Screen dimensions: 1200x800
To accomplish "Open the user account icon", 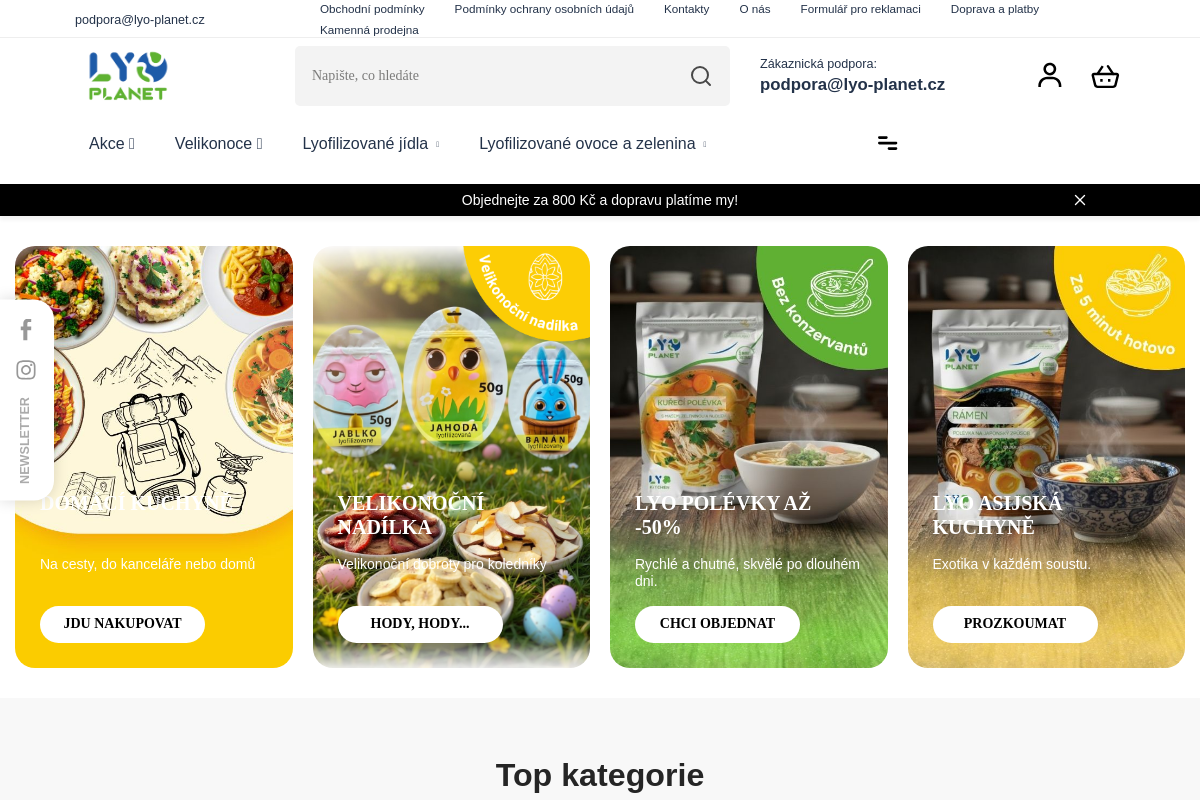I will [1050, 75].
